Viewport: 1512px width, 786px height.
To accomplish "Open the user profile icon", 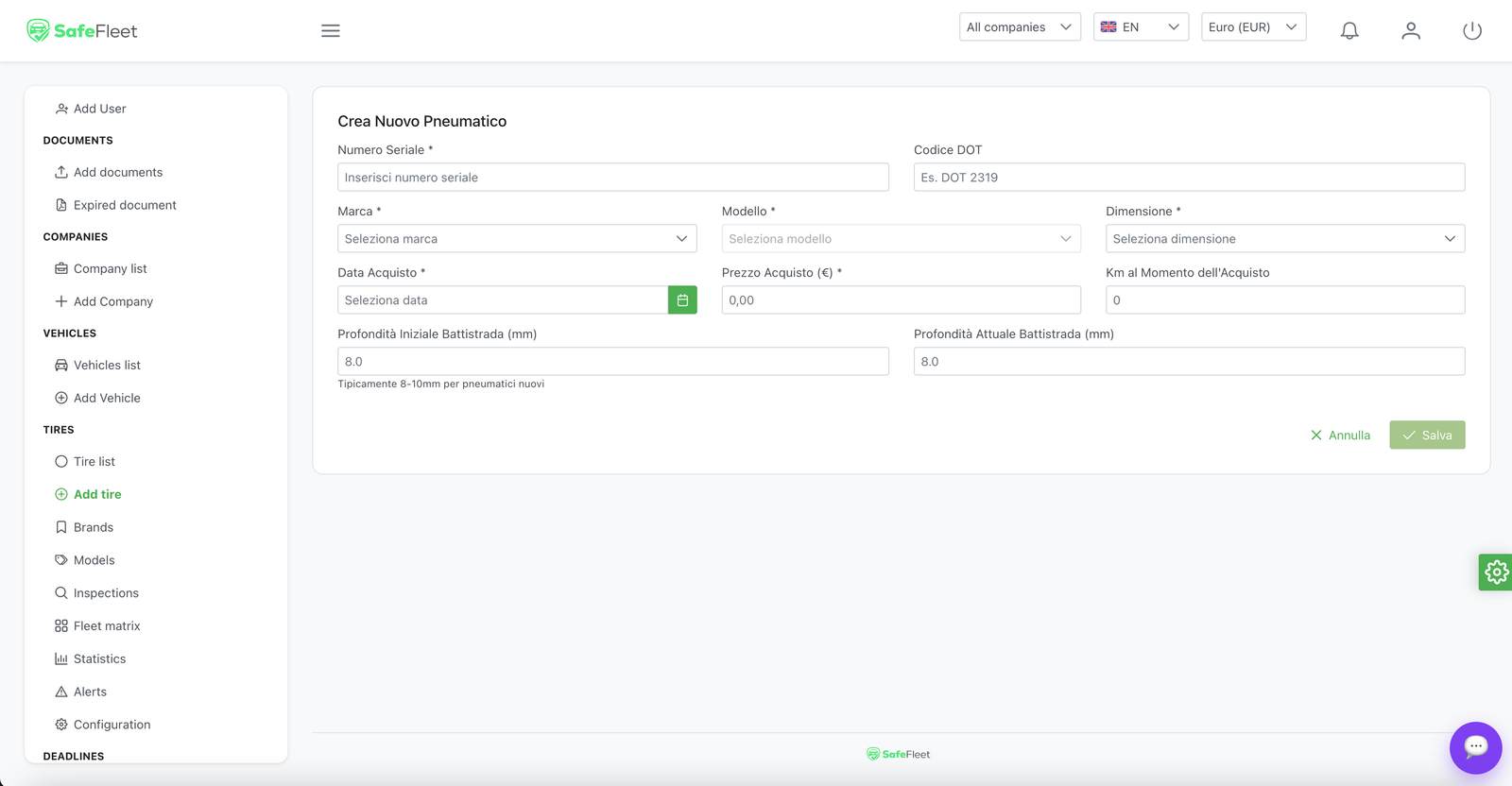I will [1411, 31].
